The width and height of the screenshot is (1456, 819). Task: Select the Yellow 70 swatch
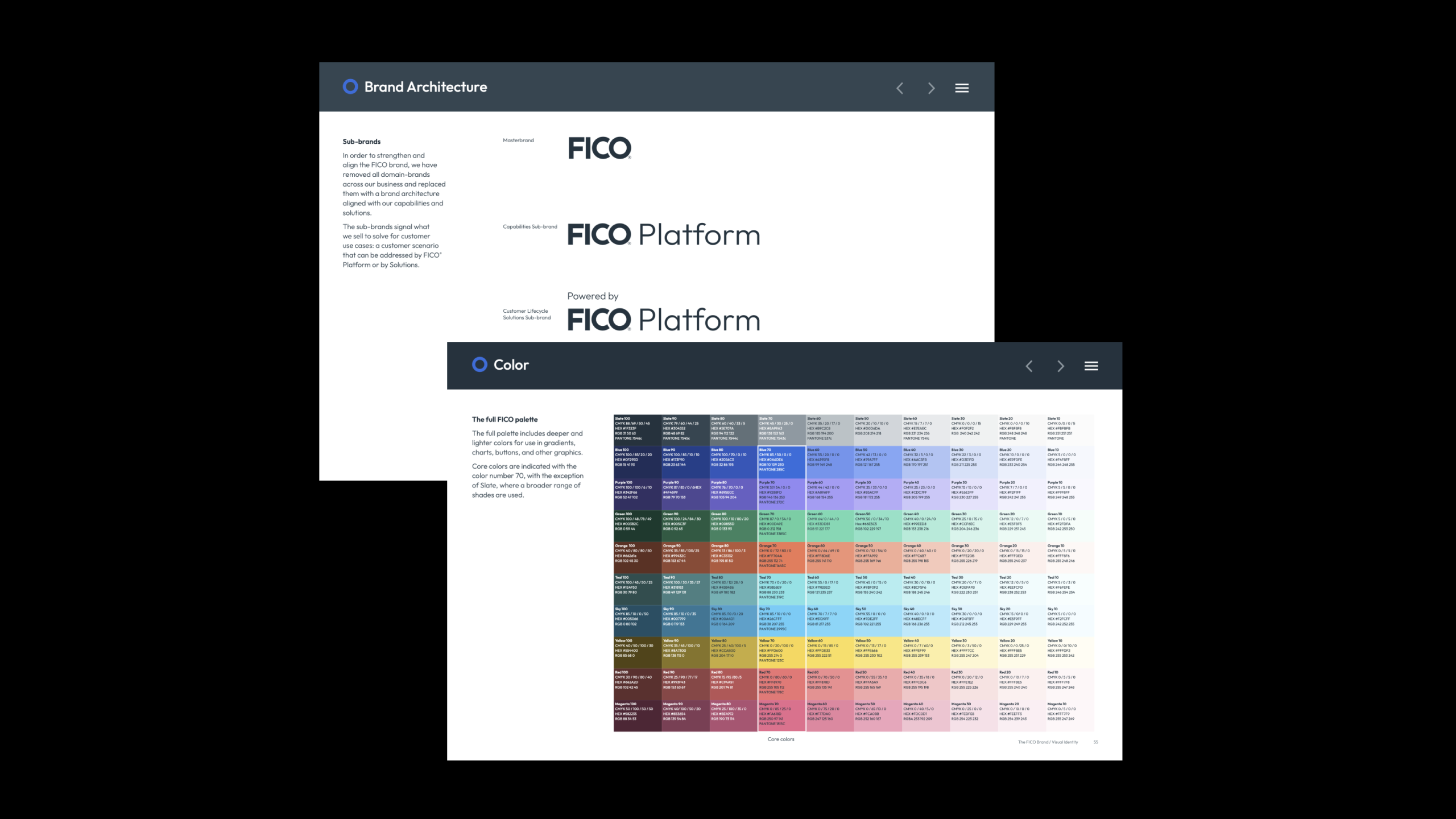[781, 653]
